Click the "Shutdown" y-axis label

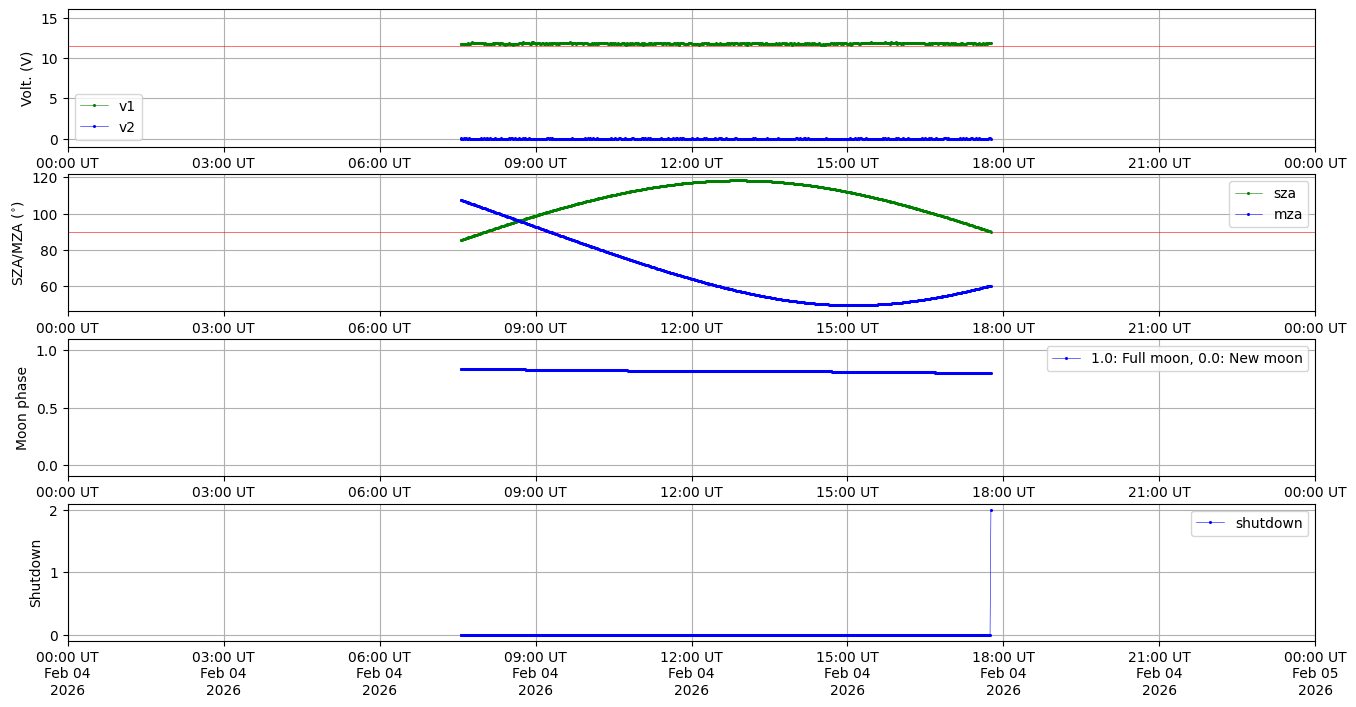(35, 573)
